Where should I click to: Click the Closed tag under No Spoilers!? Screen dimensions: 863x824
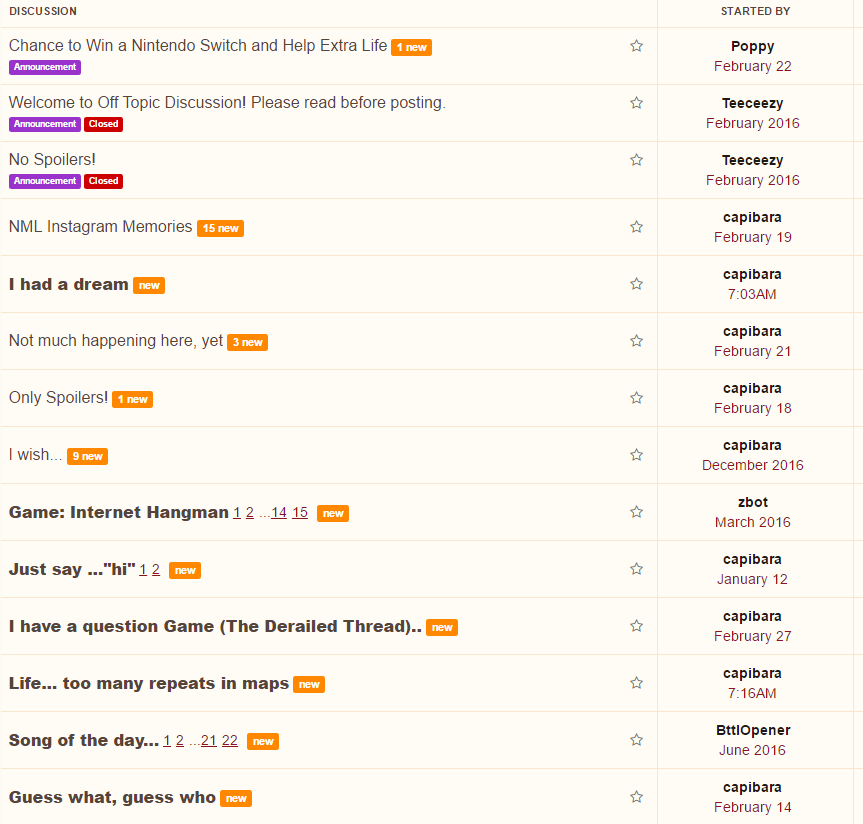103,181
